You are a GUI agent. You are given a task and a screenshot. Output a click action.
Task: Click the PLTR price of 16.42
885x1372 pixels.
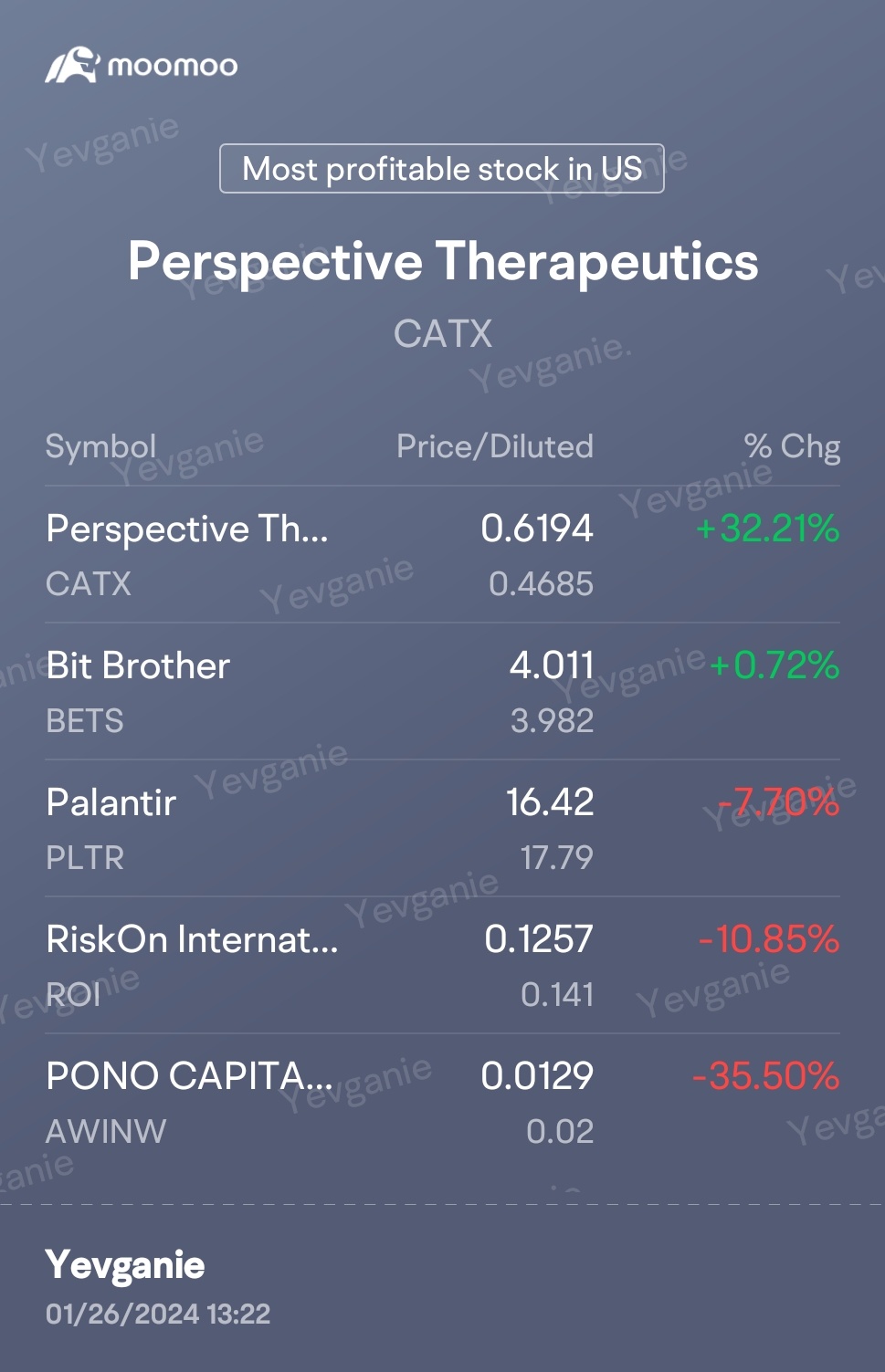[x=550, y=802]
